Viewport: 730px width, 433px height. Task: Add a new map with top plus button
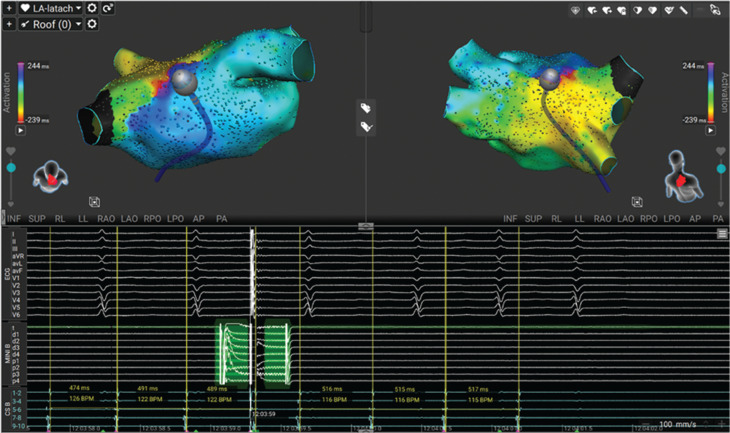pyautogui.click(x=8, y=8)
